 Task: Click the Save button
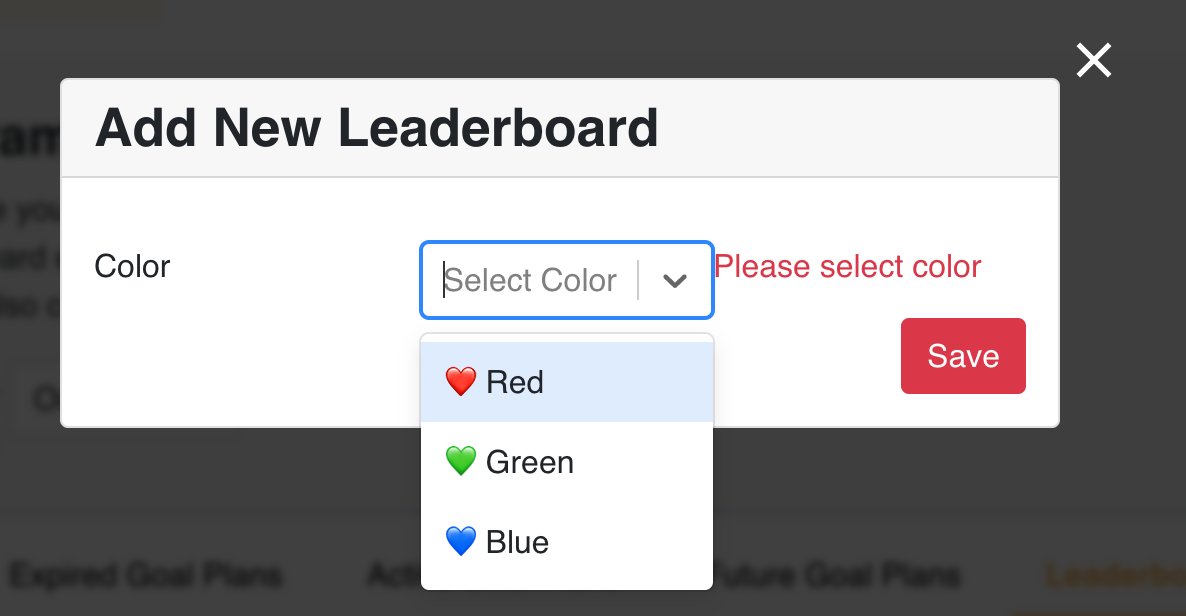(962, 355)
